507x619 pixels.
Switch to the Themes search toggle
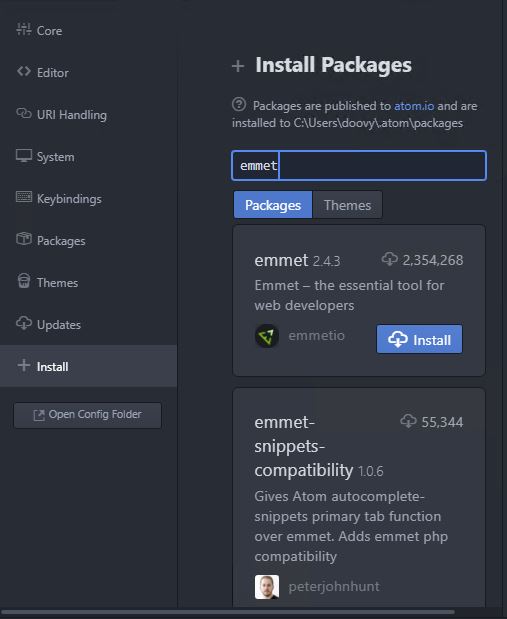click(x=347, y=205)
